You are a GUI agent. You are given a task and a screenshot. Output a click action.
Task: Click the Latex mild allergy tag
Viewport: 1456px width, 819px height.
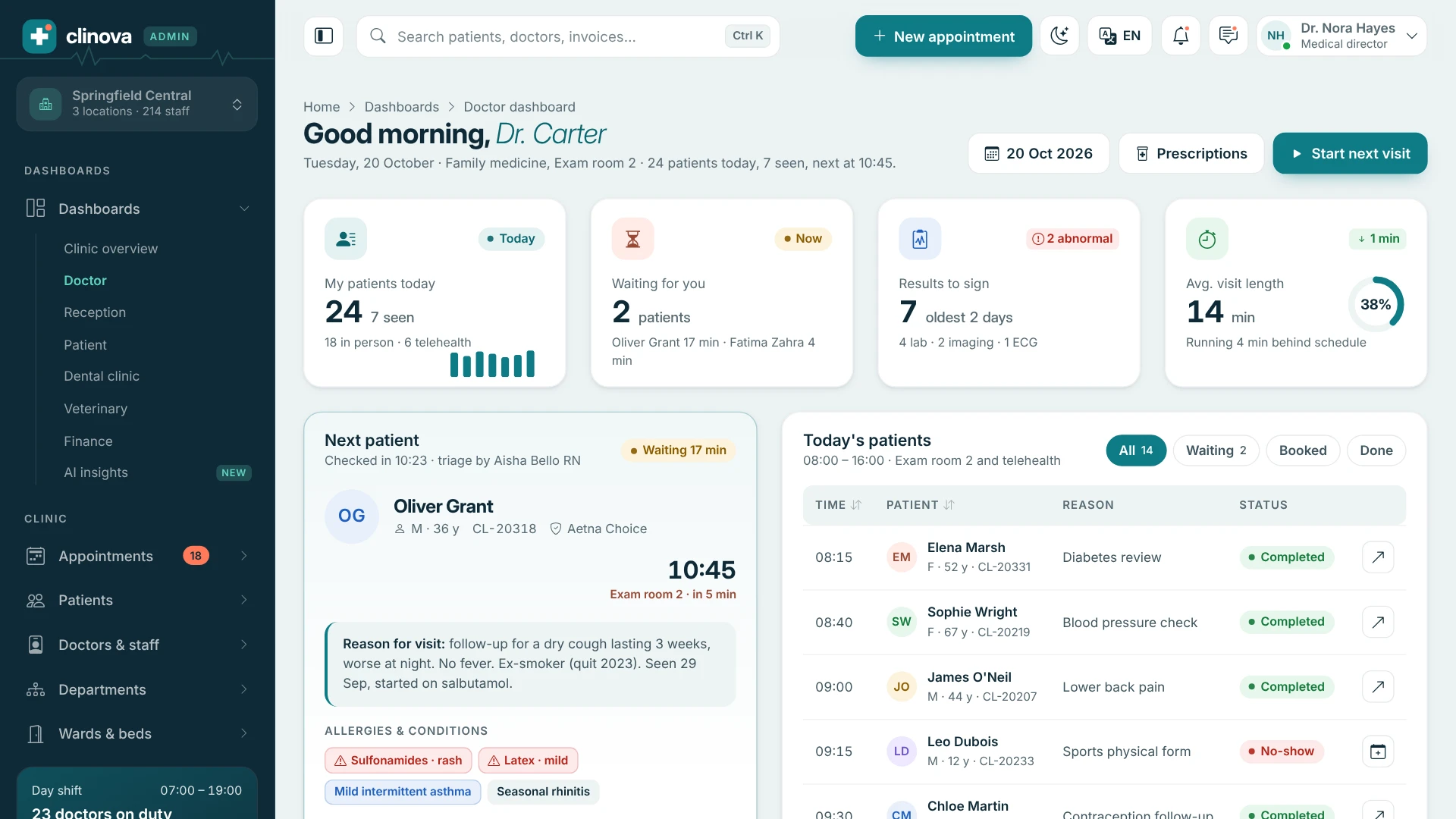[x=528, y=761]
